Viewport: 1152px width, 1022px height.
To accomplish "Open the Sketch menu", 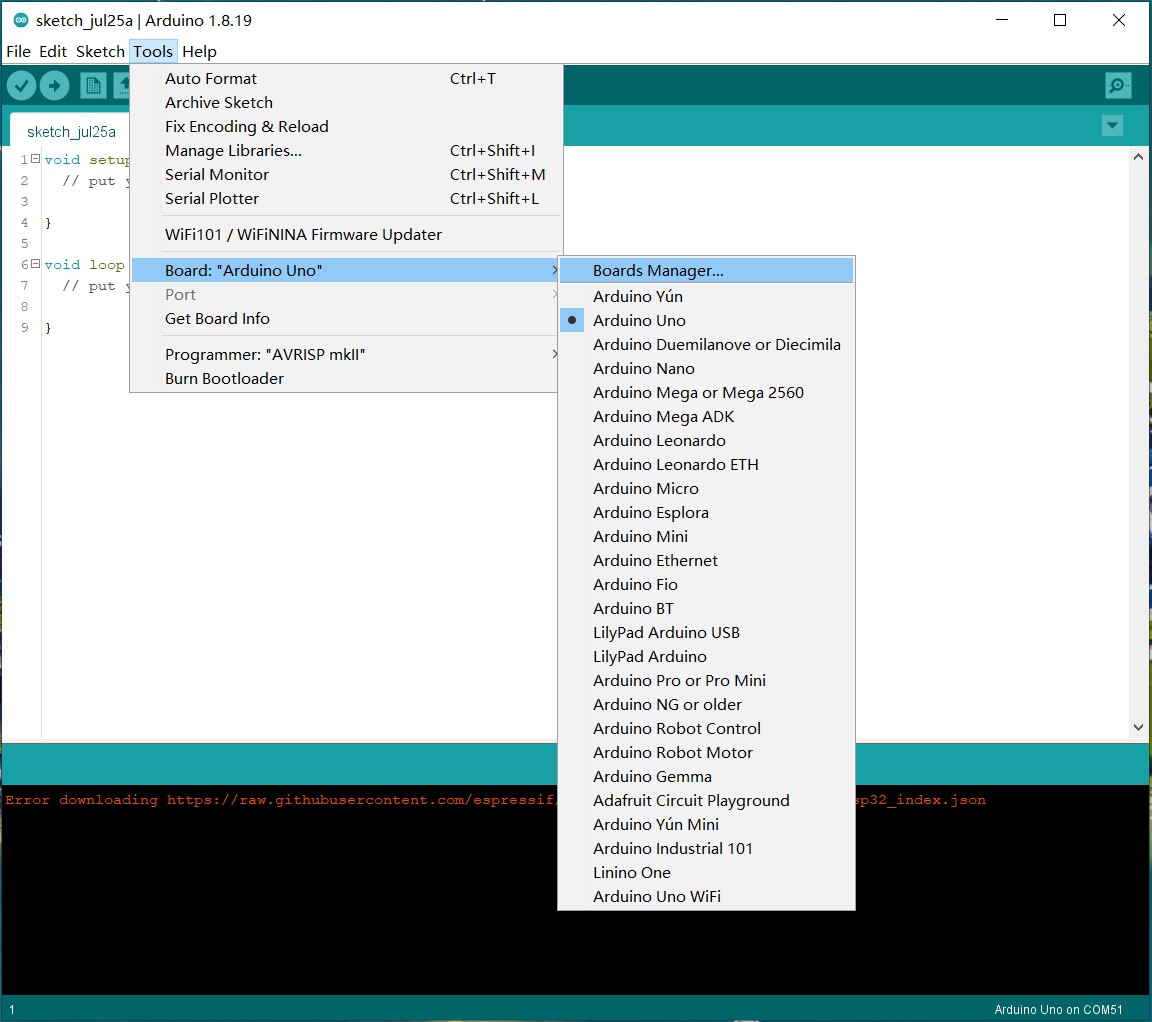I will pyautogui.click(x=100, y=51).
